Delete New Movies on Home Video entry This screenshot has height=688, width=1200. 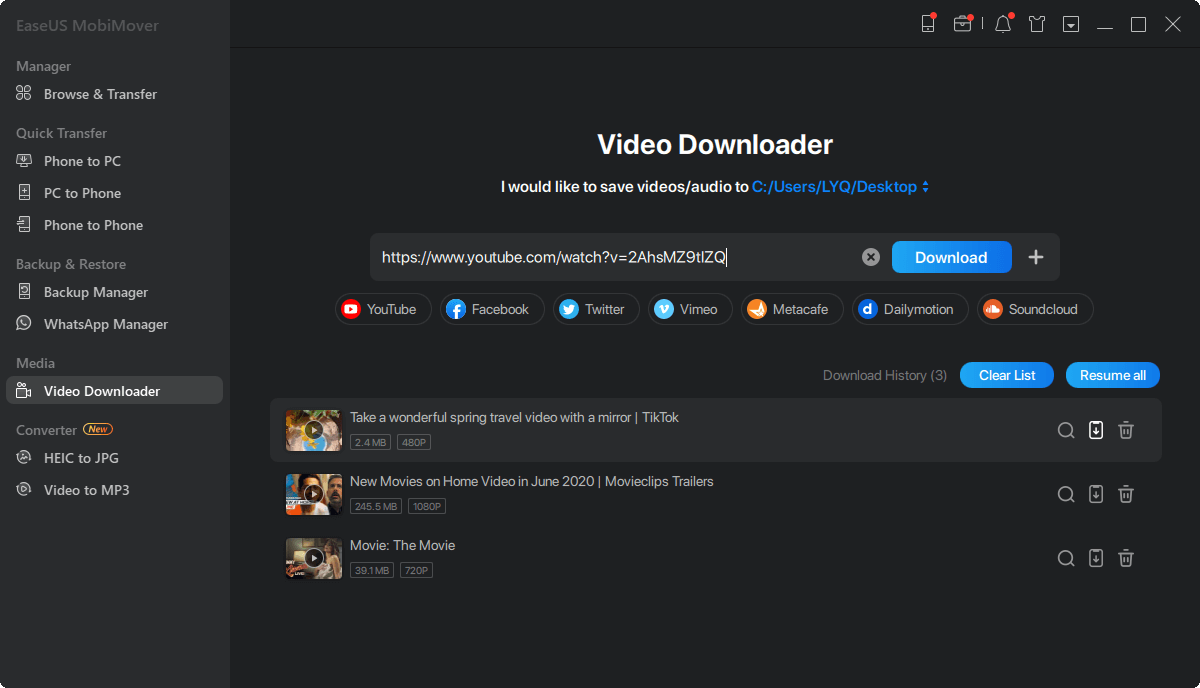tap(1126, 494)
